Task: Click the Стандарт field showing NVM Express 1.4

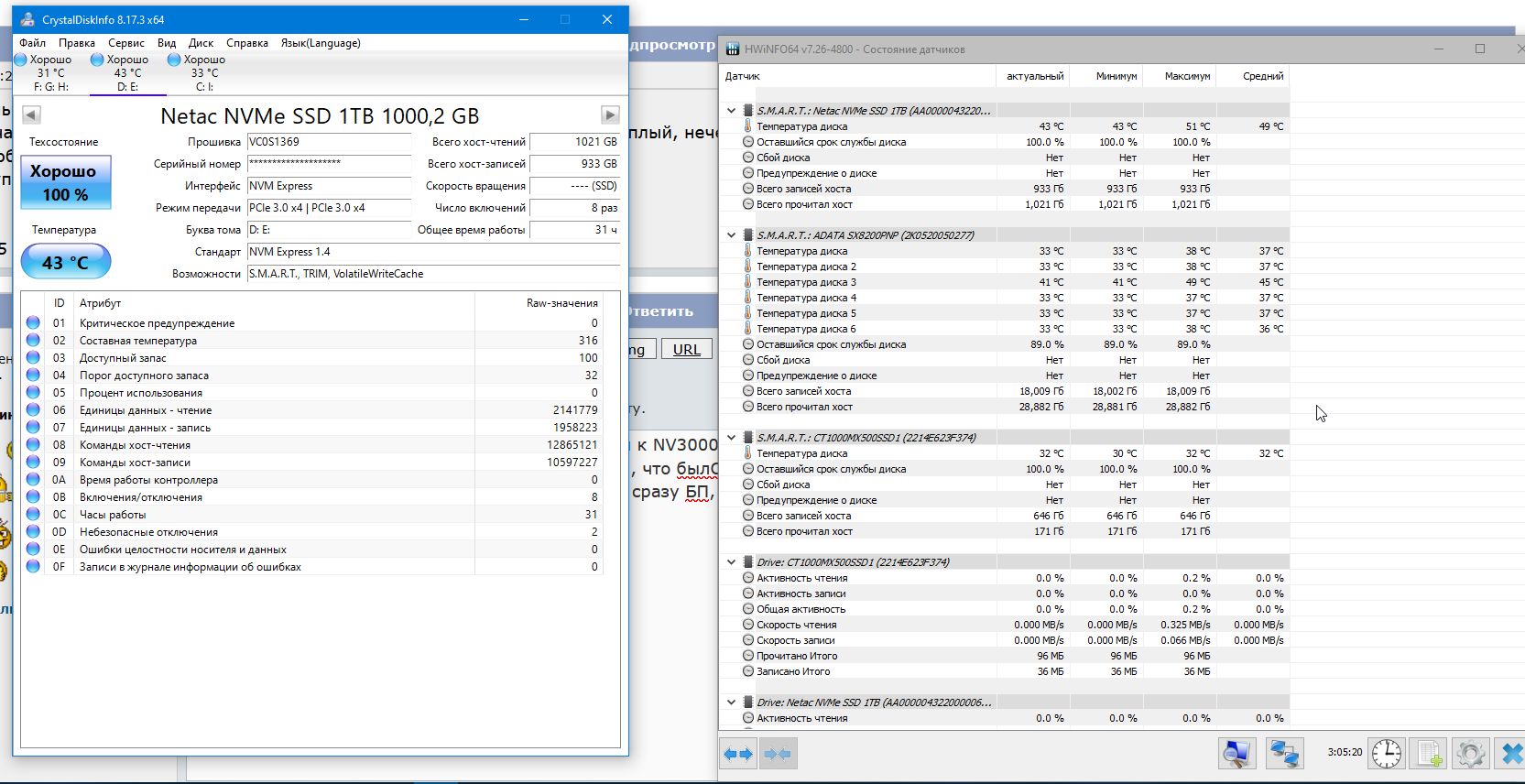Action: coord(433,252)
